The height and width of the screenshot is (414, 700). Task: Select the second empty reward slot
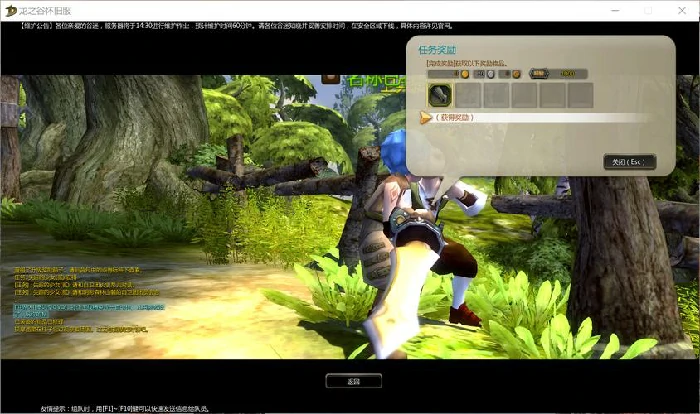468,95
